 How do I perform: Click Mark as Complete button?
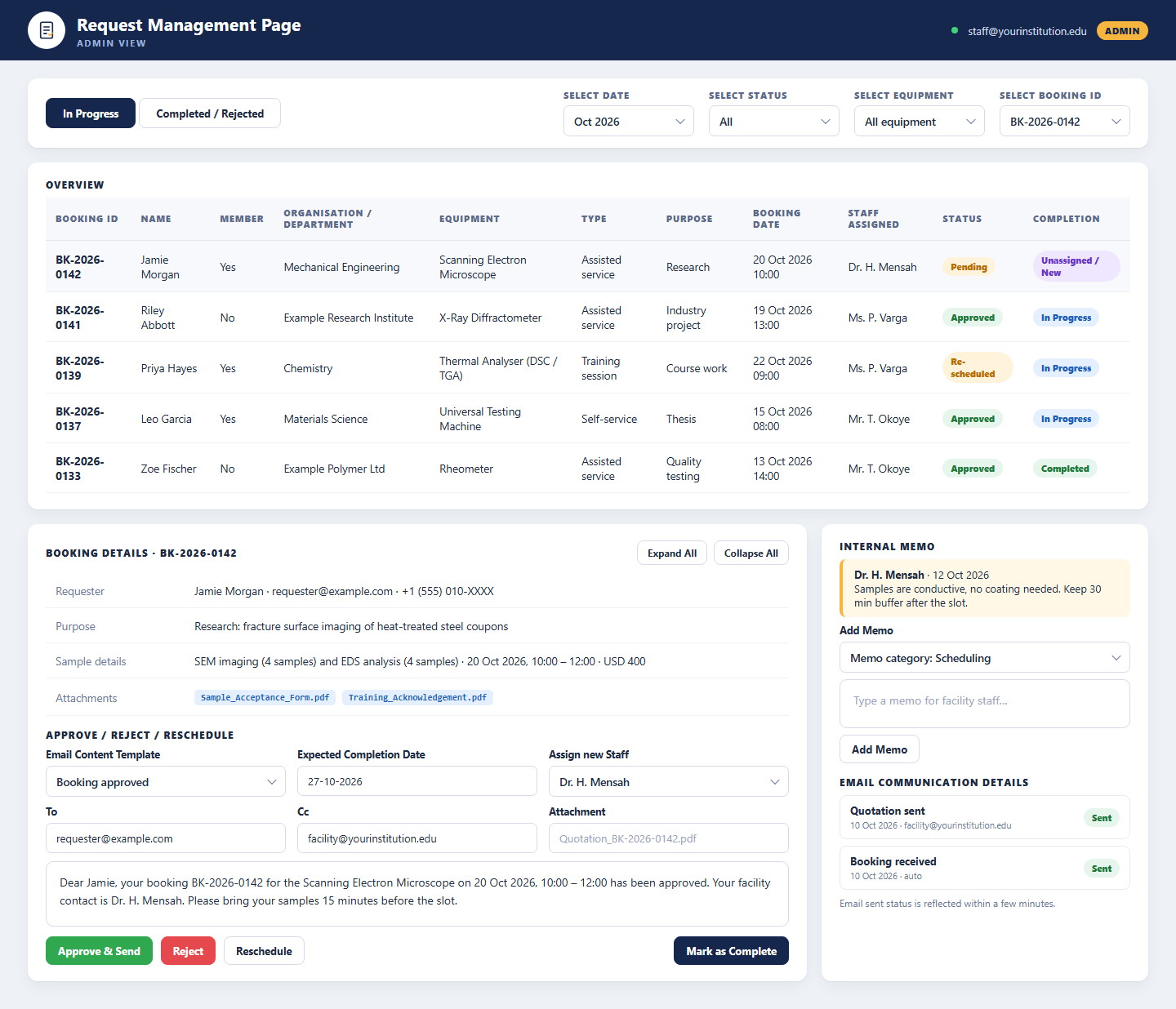click(731, 951)
